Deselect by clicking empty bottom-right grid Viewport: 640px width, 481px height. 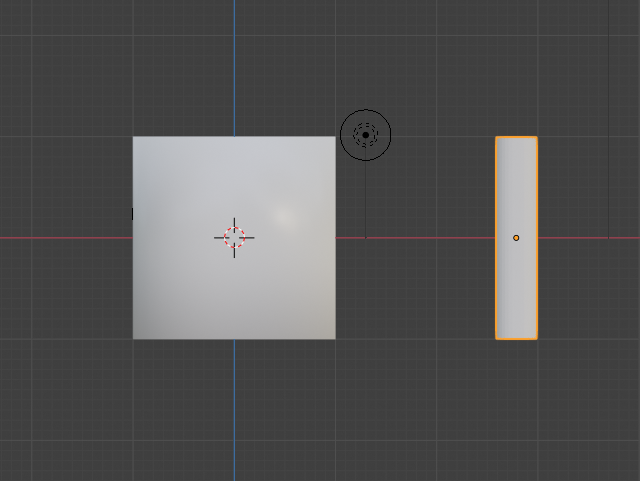point(590,430)
